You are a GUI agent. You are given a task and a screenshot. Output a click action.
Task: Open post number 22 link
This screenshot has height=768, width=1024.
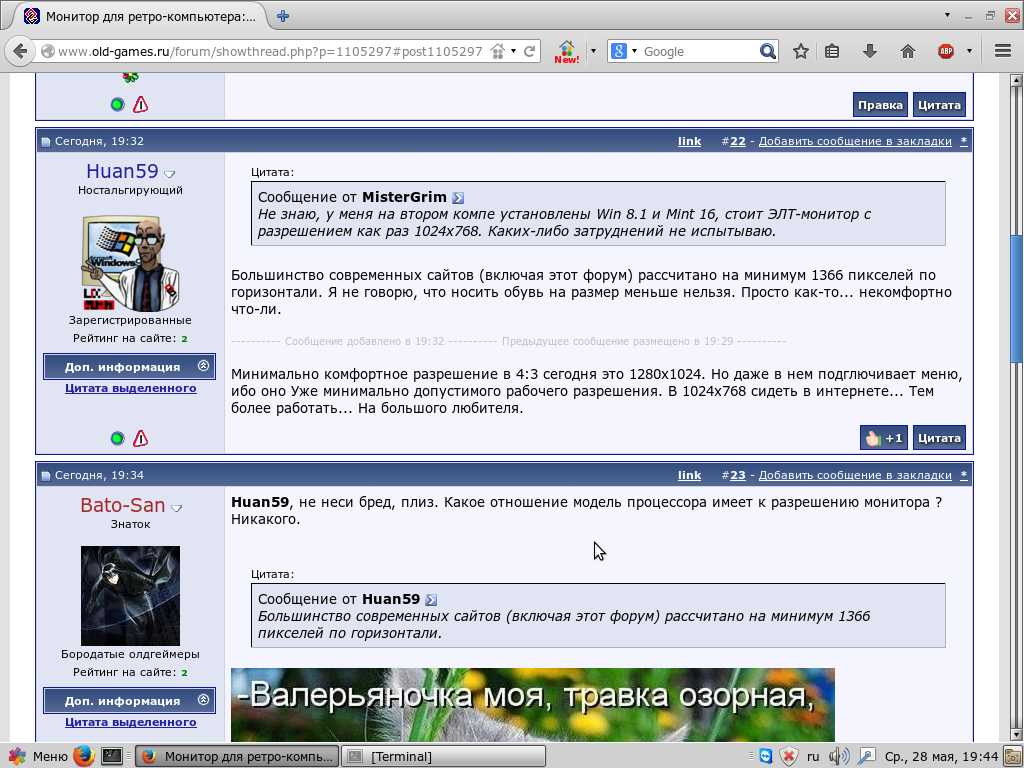(x=737, y=141)
